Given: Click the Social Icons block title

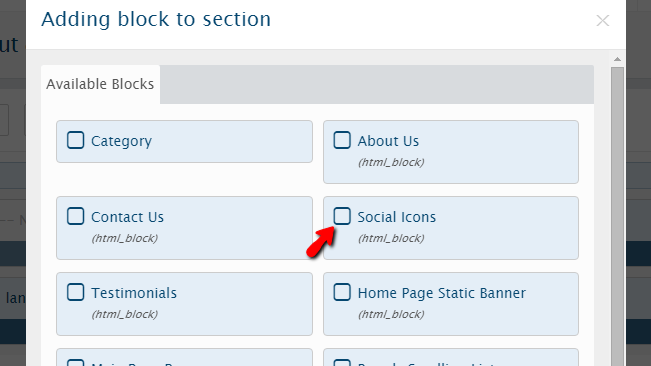Looking at the screenshot, I should (396, 217).
